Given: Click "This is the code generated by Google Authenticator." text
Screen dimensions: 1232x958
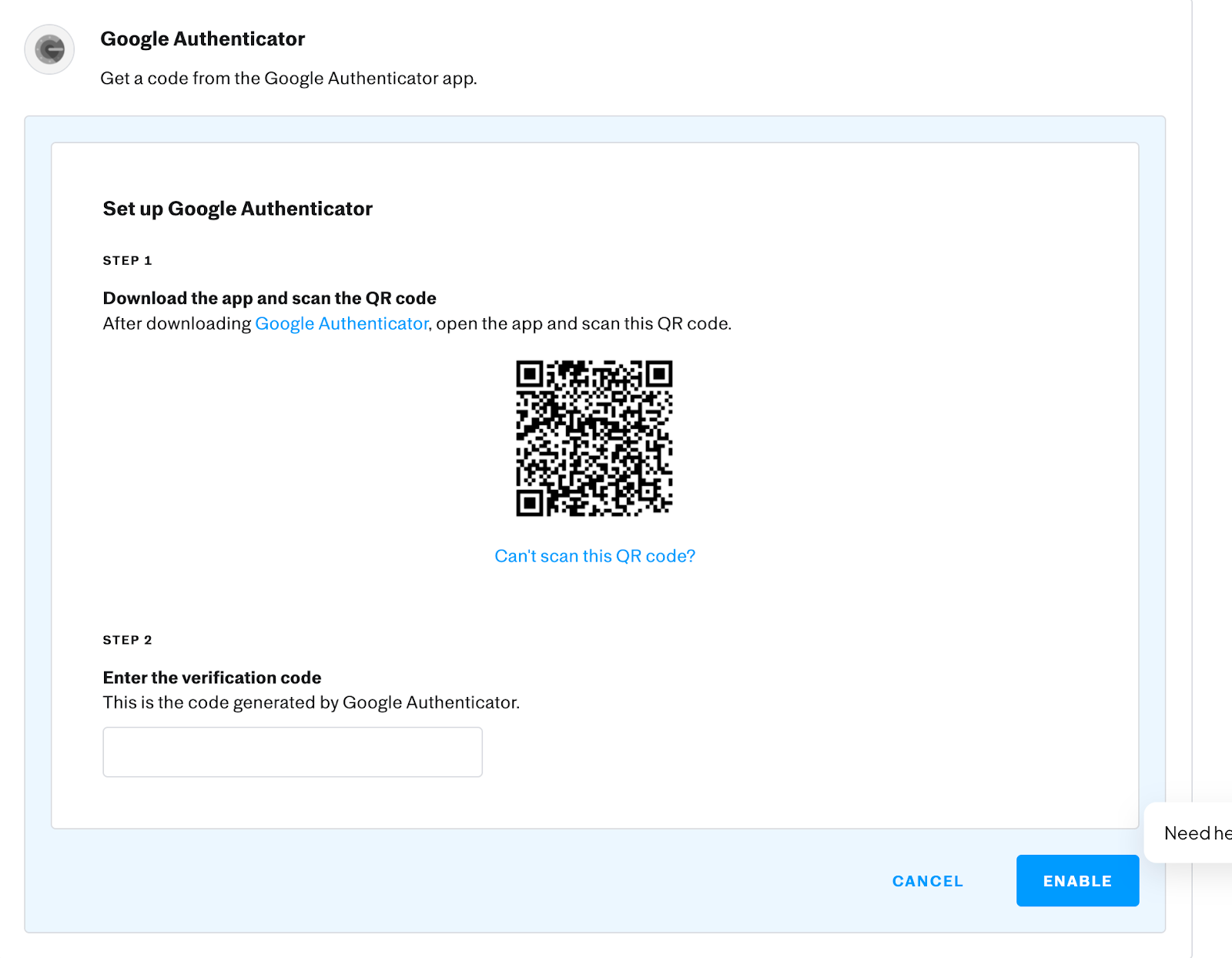Looking at the screenshot, I should point(311,702).
